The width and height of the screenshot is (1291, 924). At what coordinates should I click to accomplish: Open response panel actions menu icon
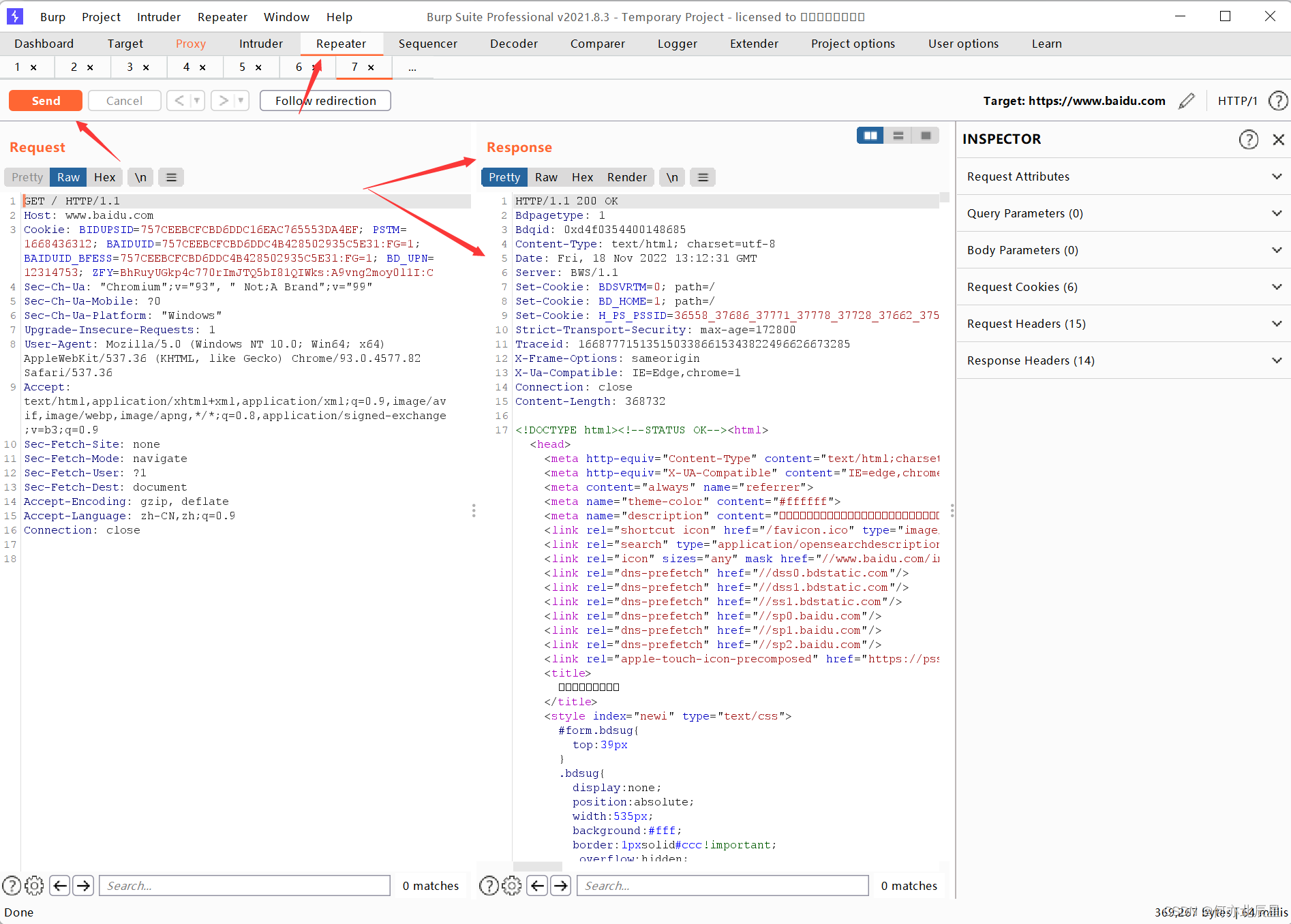coord(703,177)
